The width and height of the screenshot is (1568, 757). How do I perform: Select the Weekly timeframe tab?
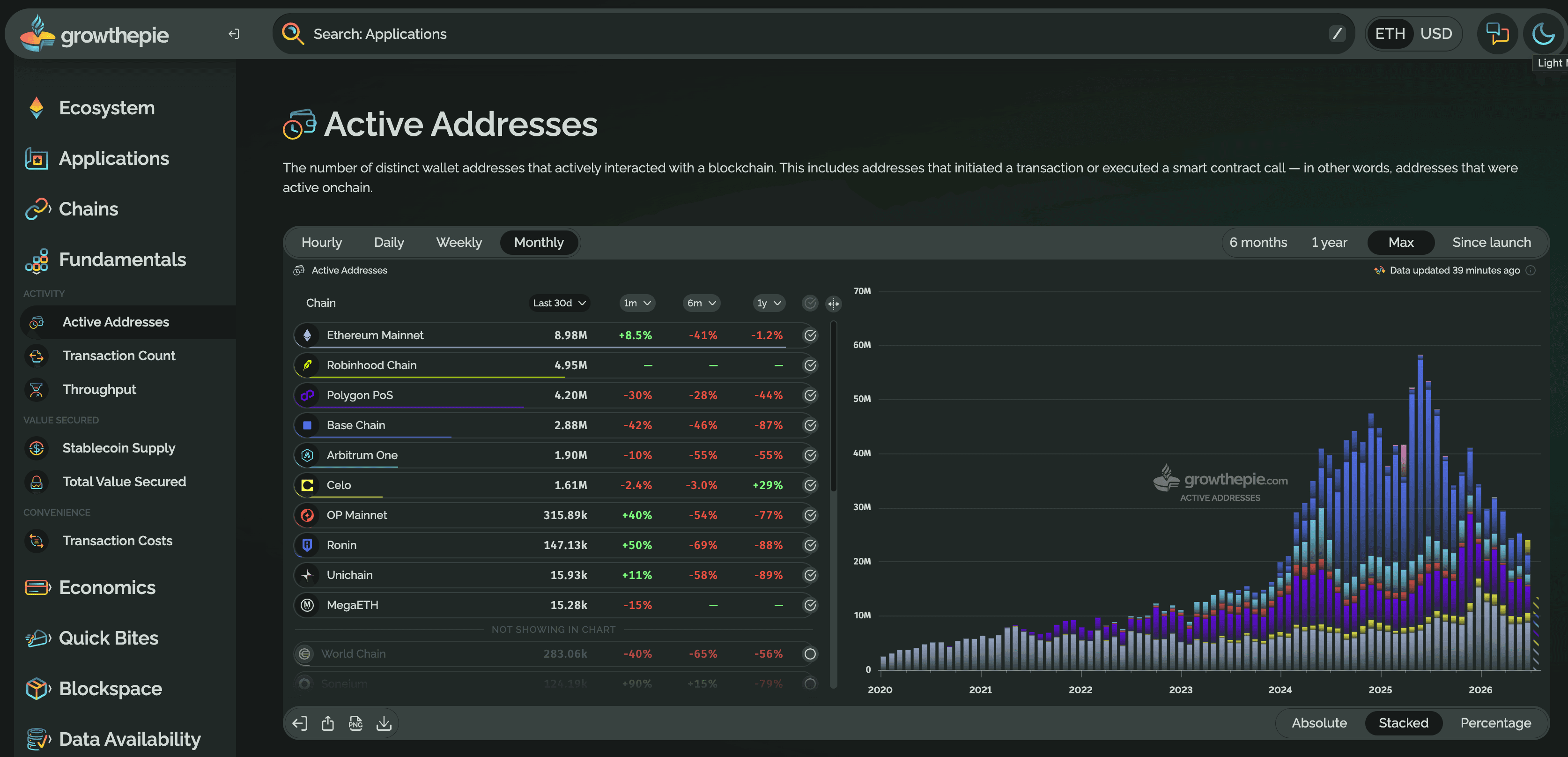pyautogui.click(x=459, y=242)
